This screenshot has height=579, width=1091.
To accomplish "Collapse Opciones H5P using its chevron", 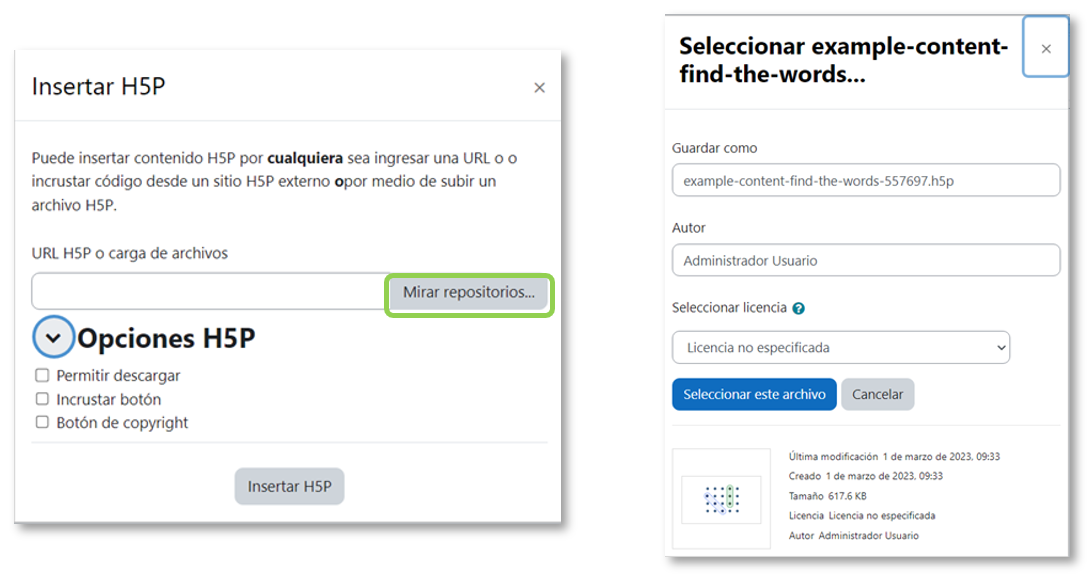I will [53, 337].
